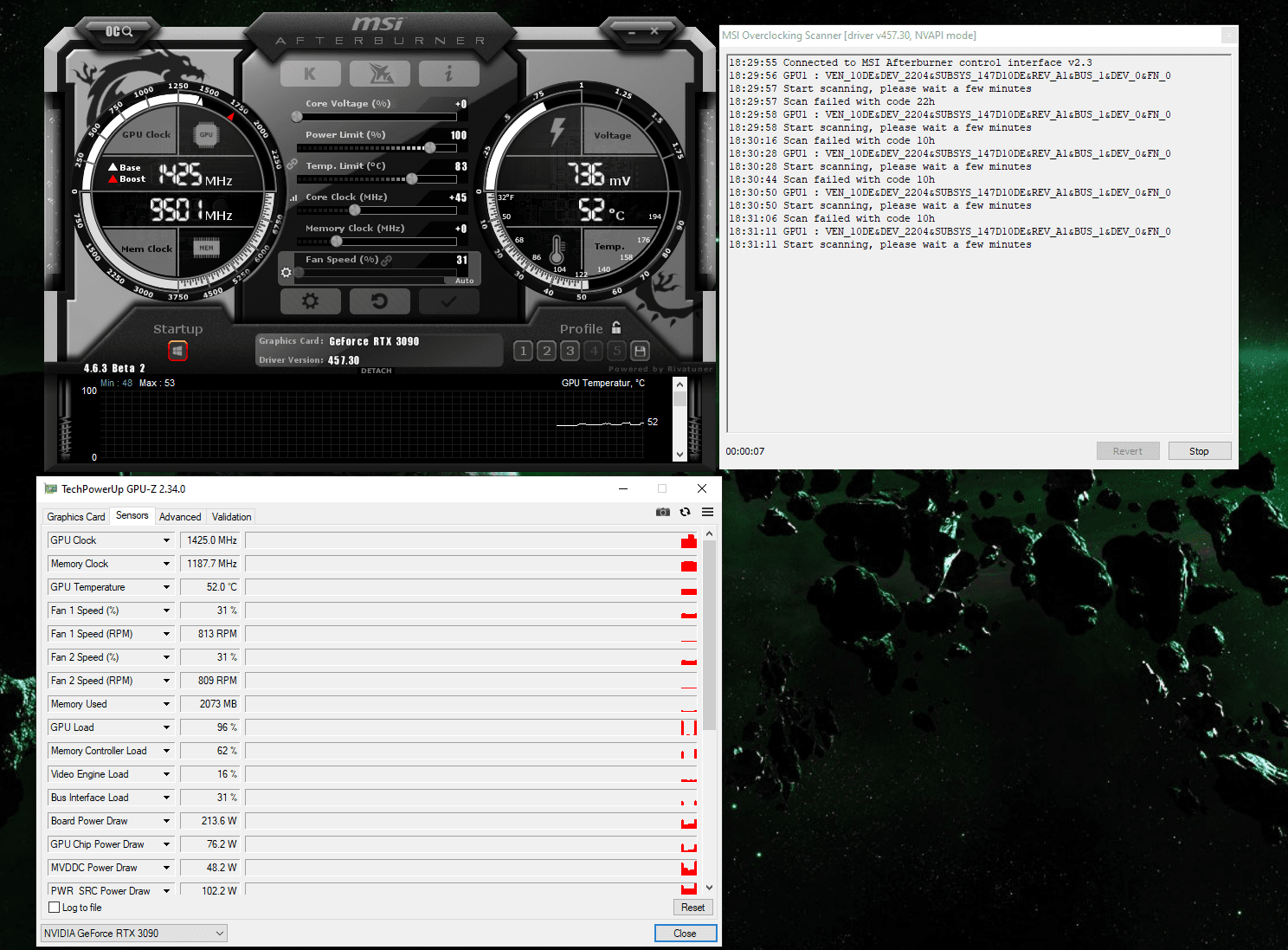Enable Log to file checkbox

click(x=55, y=908)
